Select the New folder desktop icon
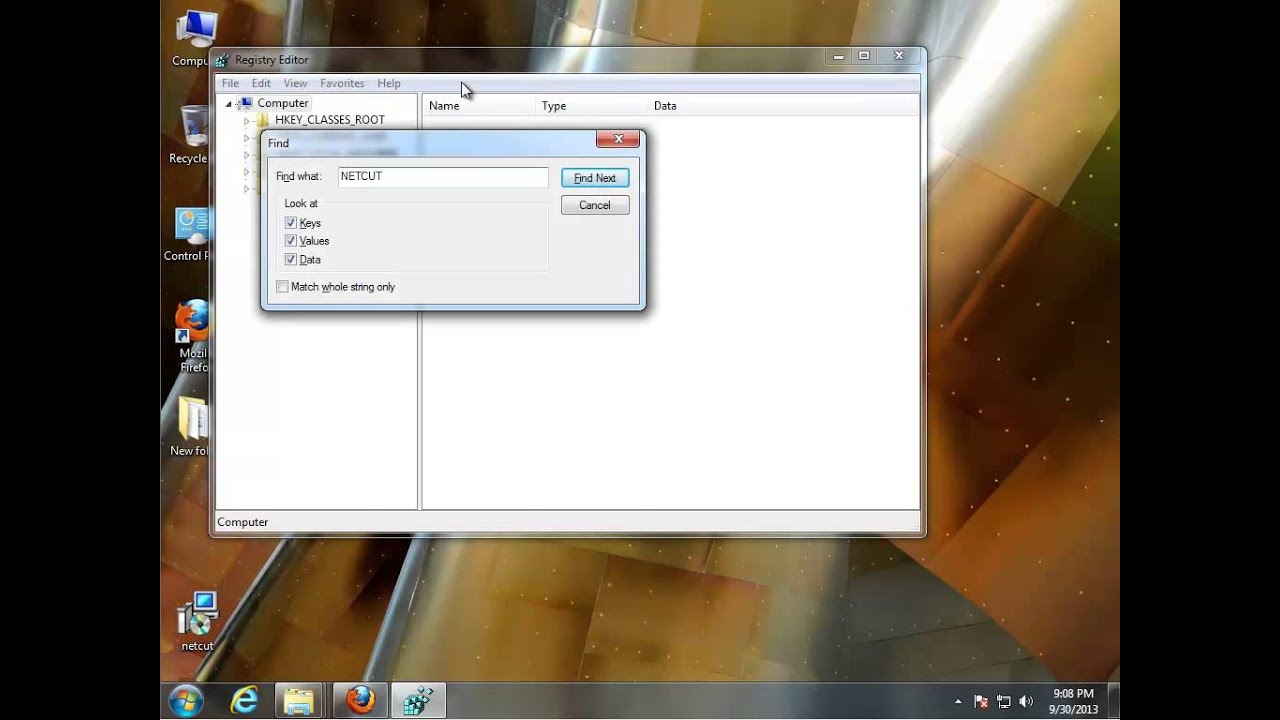Screen dimensions: 1280x720 coord(189,427)
